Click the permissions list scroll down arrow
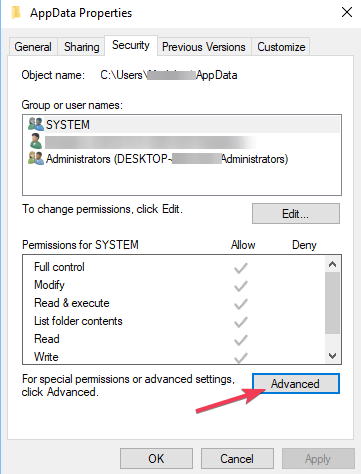 [332, 356]
